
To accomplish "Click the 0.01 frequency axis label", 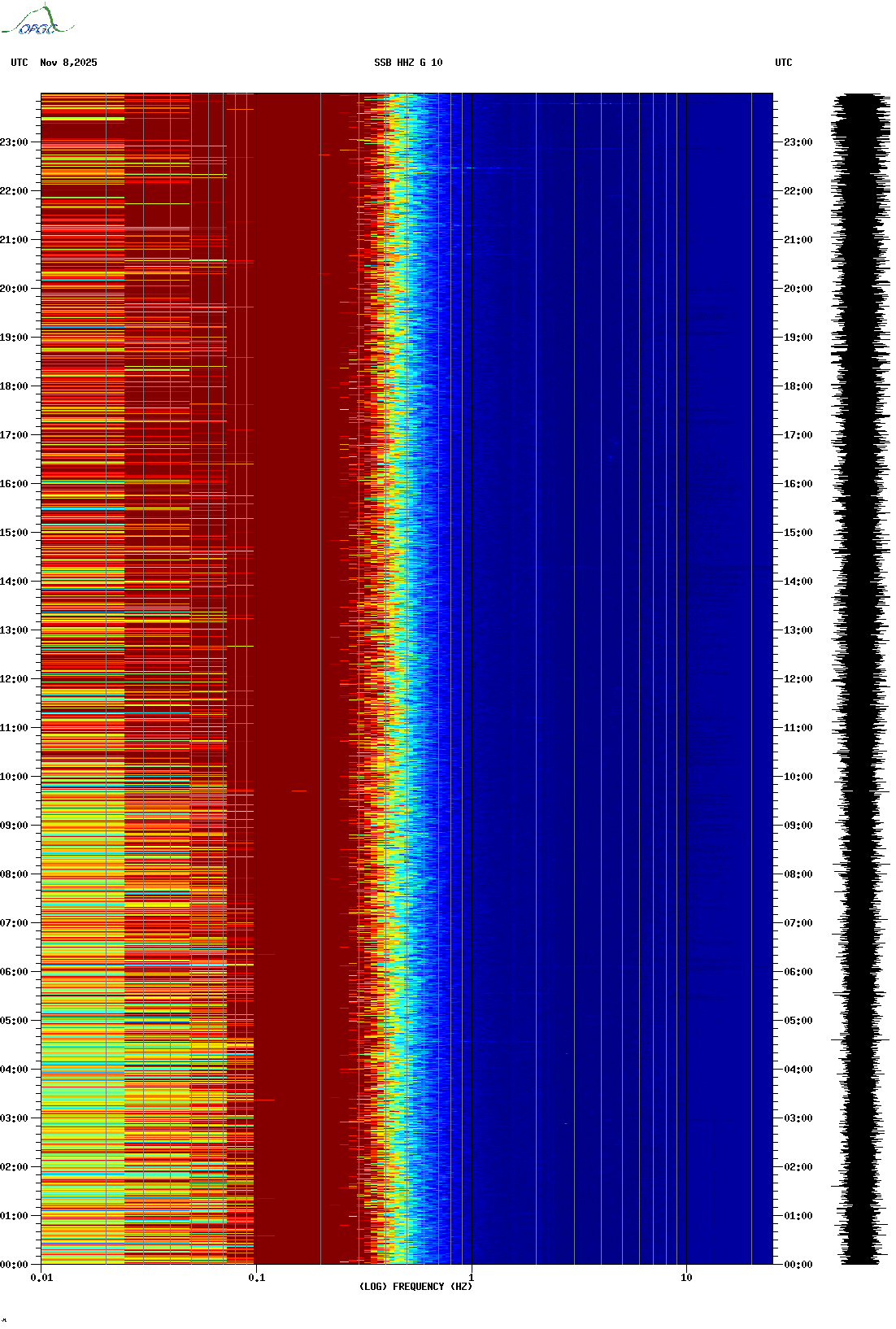I will click(x=41, y=1278).
